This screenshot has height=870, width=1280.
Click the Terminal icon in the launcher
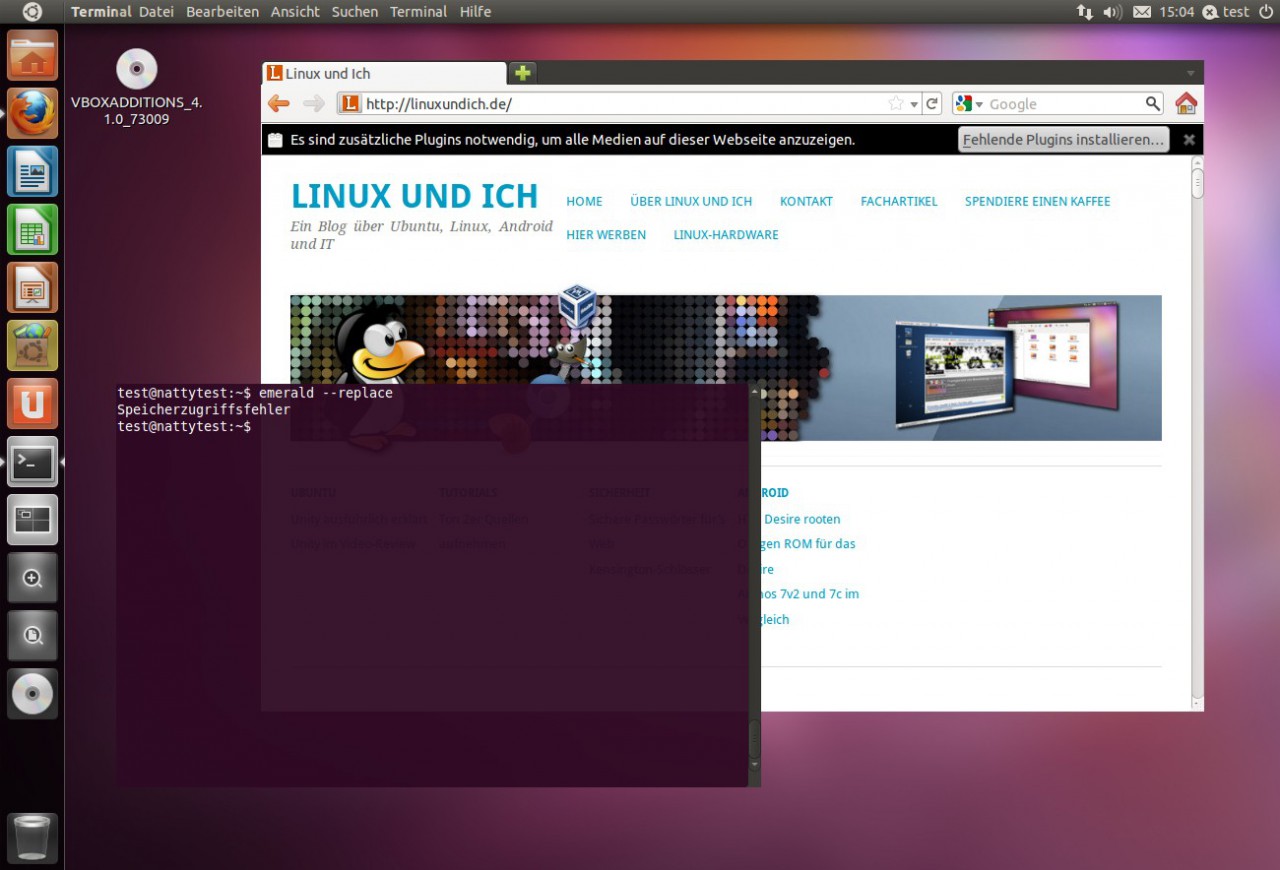(33, 461)
